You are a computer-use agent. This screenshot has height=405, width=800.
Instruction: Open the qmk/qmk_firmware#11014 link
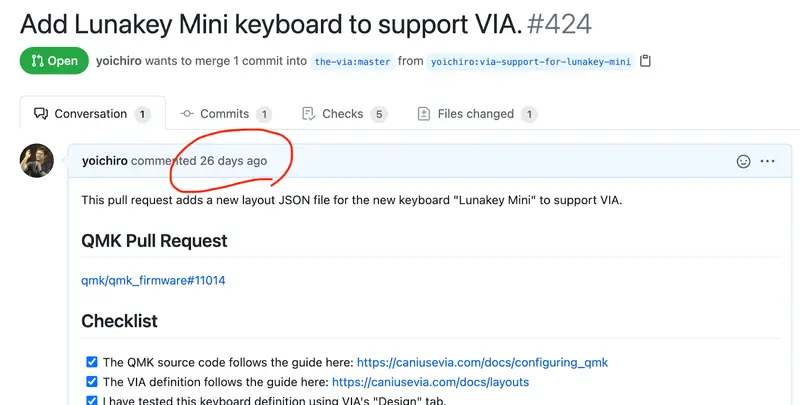(x=153, y=280)
